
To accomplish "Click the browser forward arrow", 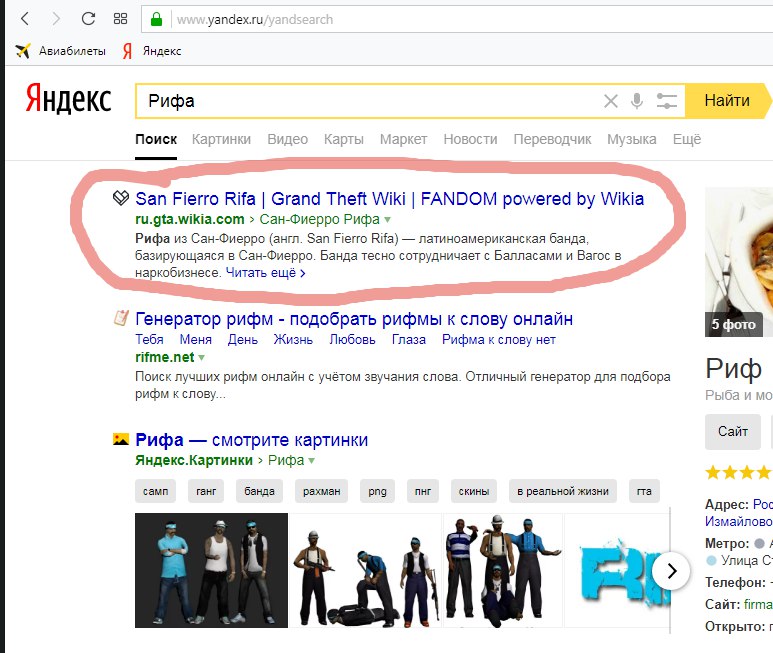I will 56,19.
